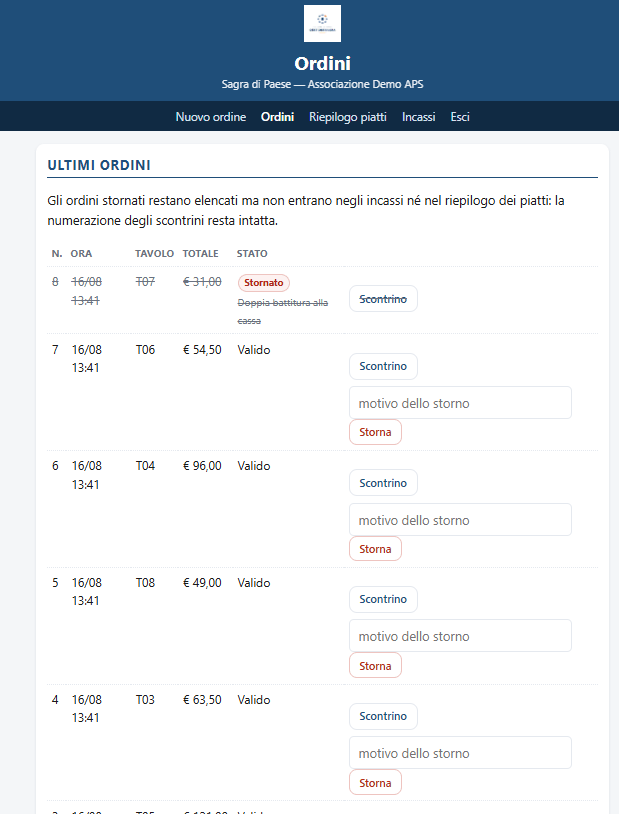Open the Nuovo ordine page
The width and height of the screenshot is (619, 814).
[x=211, y=117]
